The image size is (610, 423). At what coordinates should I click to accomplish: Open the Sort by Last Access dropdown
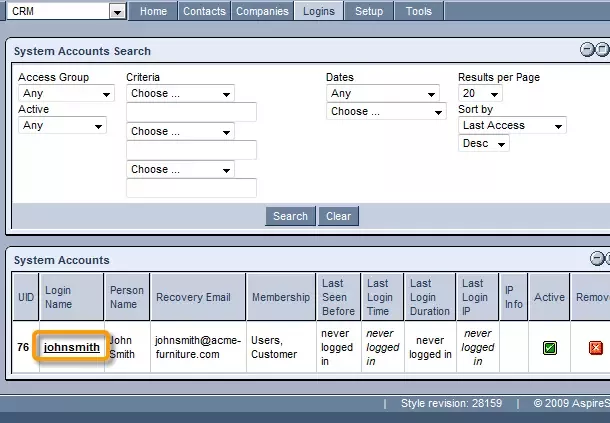512,125
